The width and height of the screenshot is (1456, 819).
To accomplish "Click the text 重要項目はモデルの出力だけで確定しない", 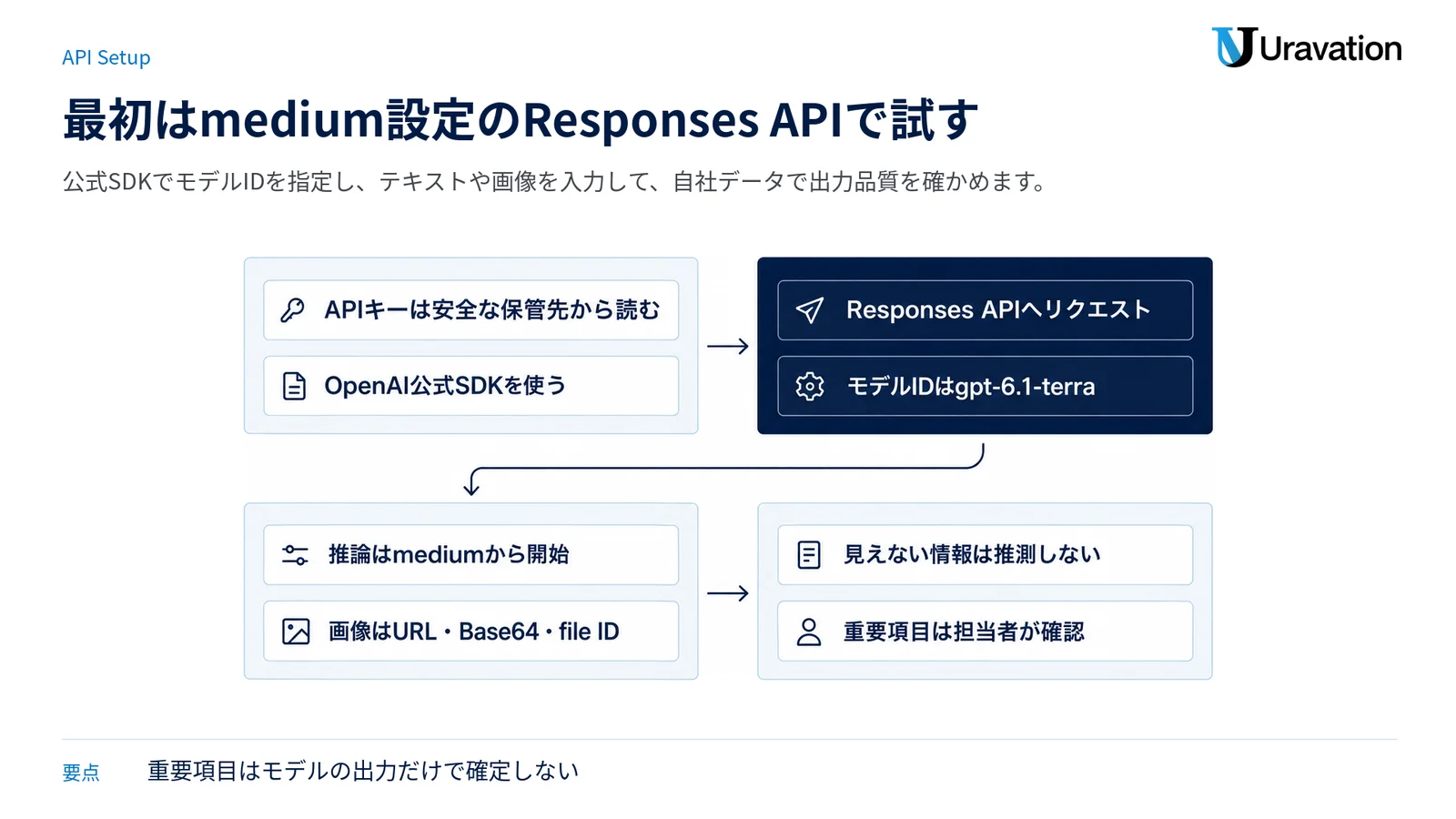I will point(363,771).
